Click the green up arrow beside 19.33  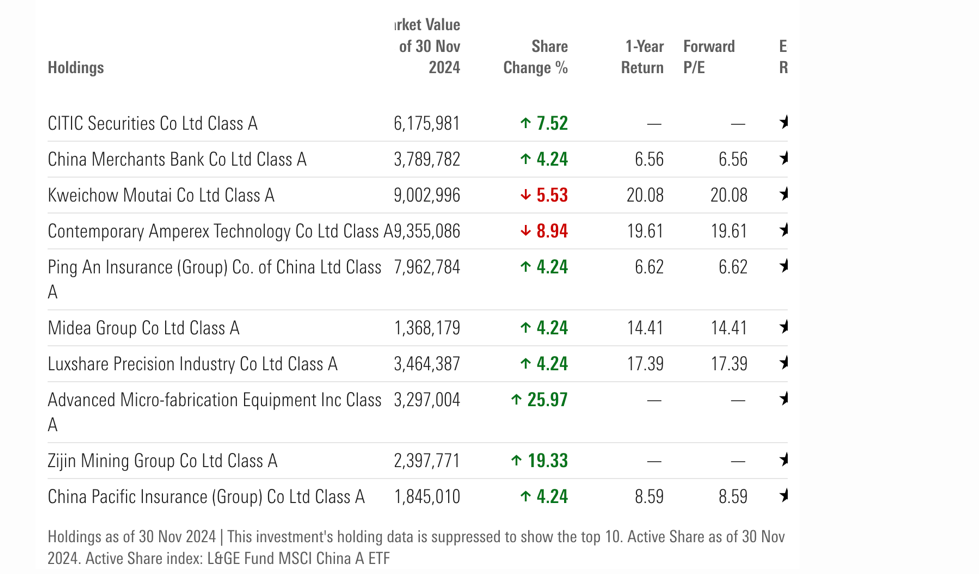517,461
